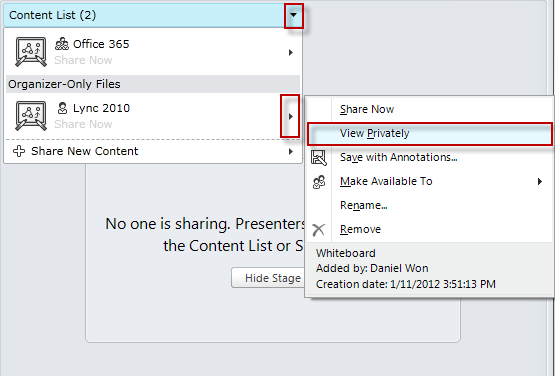555x376 pixels.
Task: Click the X icon next to Remove
Action: coord(319,230)
